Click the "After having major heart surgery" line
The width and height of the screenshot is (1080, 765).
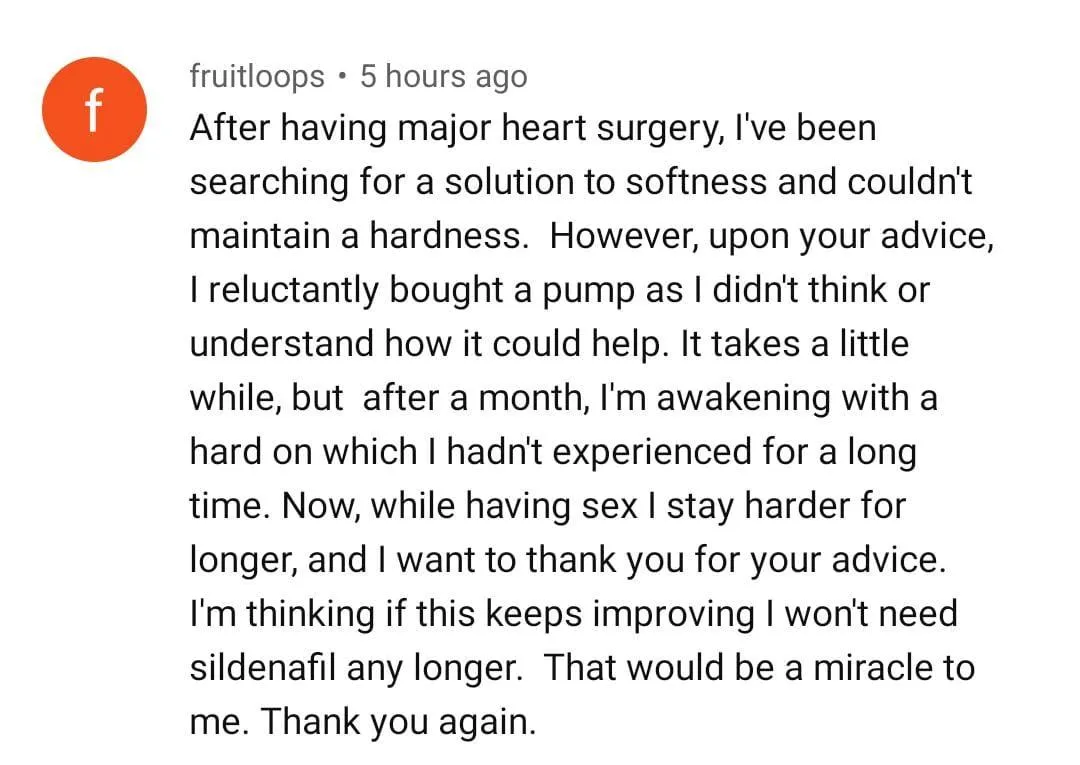532,129
